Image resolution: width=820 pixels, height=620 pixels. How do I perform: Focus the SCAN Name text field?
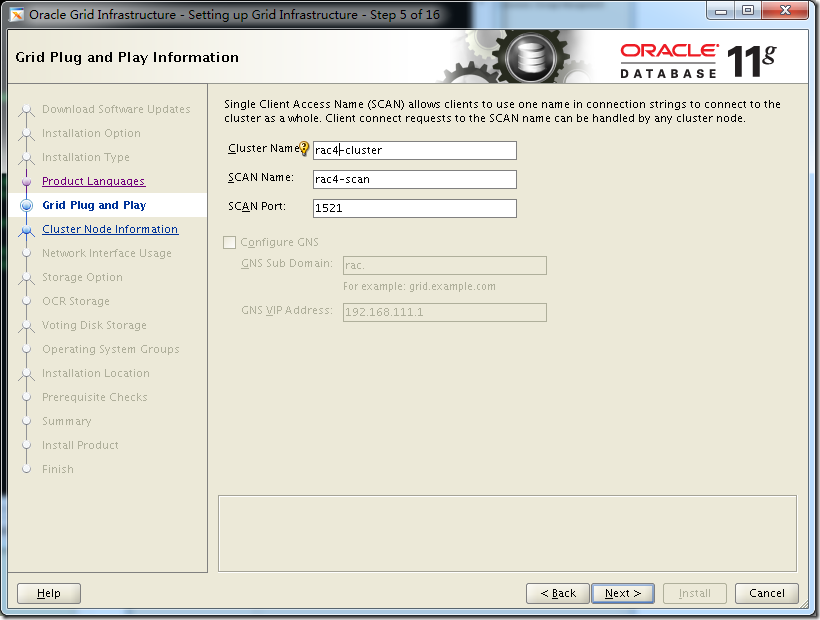tap(415, 179)
